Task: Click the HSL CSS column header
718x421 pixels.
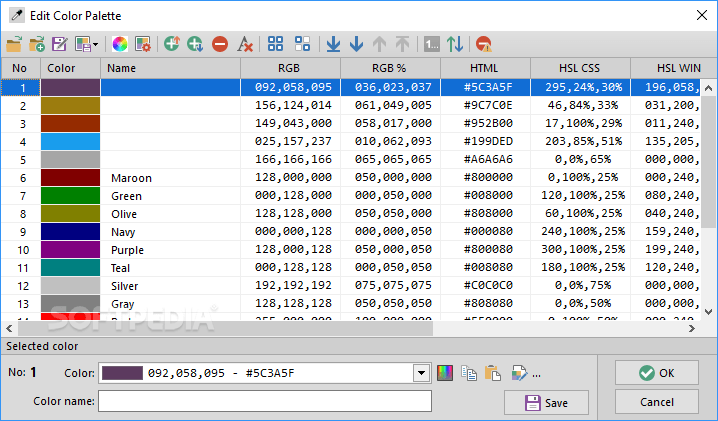Action: 580,68
